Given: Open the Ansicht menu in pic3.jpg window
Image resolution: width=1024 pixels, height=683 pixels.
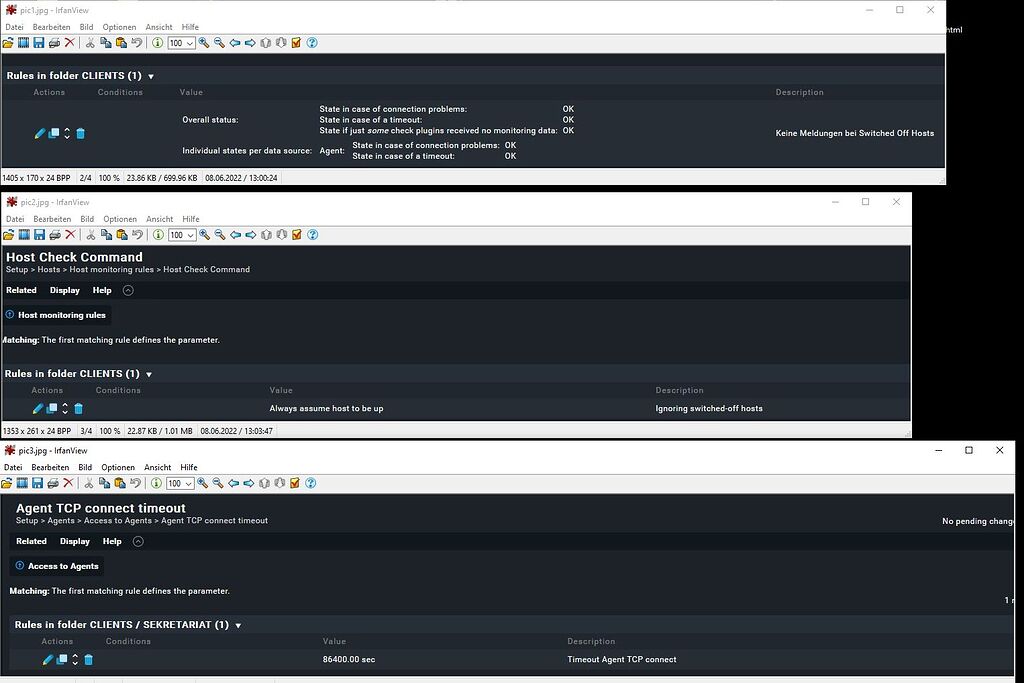Looking at the screenshot, I should coord(157,467).
